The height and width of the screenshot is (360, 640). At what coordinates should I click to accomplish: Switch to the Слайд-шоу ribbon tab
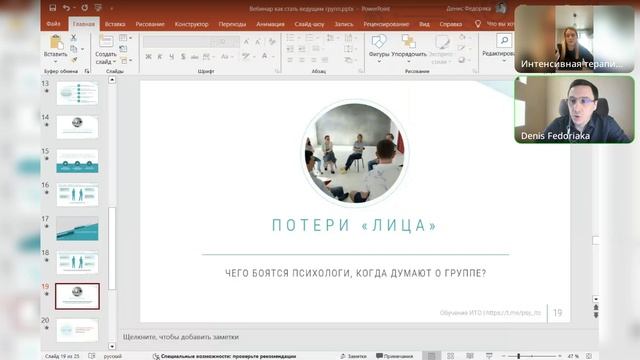point(309,24)
